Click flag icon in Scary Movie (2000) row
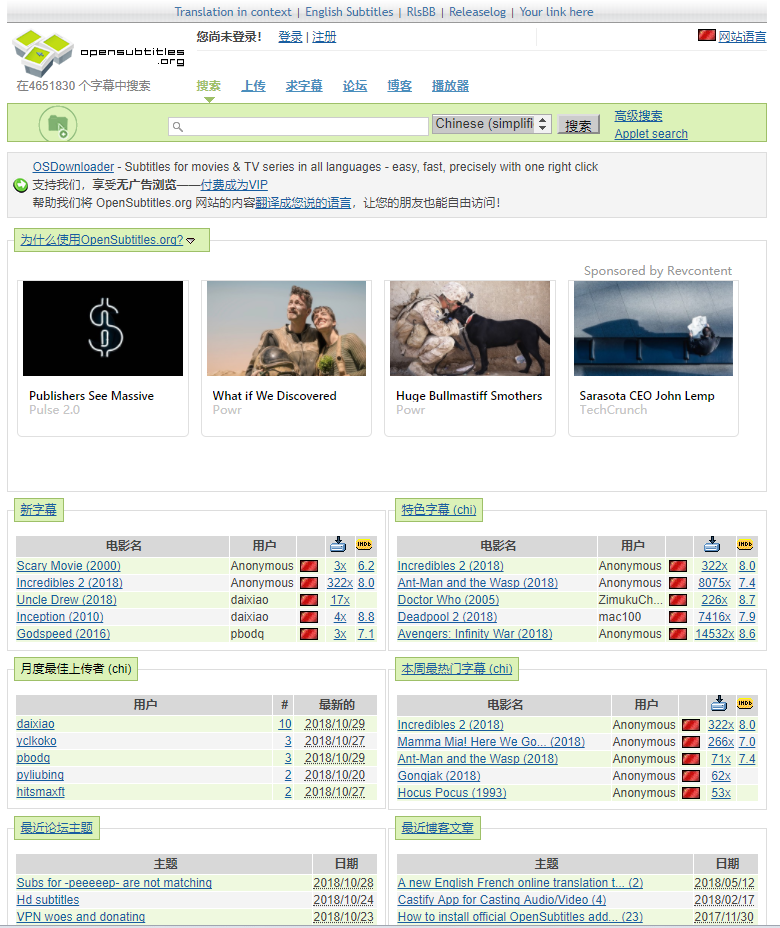The height and width of the screenshot is (928, 780). pyautogui.click(x=309, y=566)
